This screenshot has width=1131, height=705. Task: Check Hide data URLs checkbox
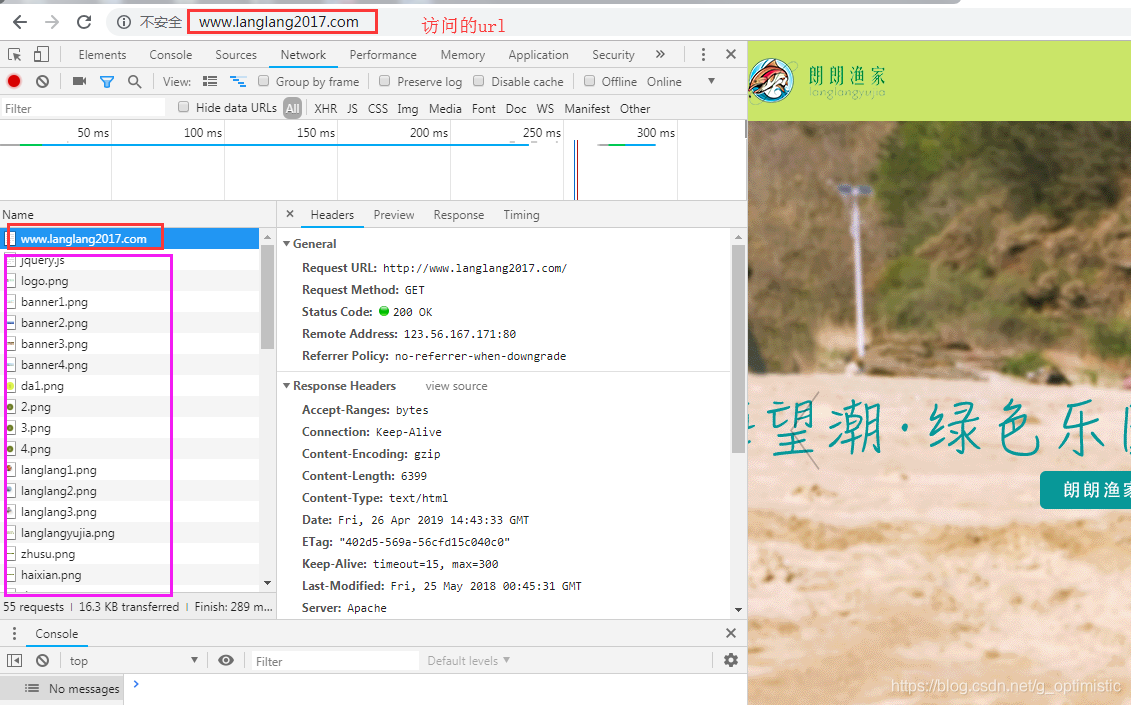(183, 108)
